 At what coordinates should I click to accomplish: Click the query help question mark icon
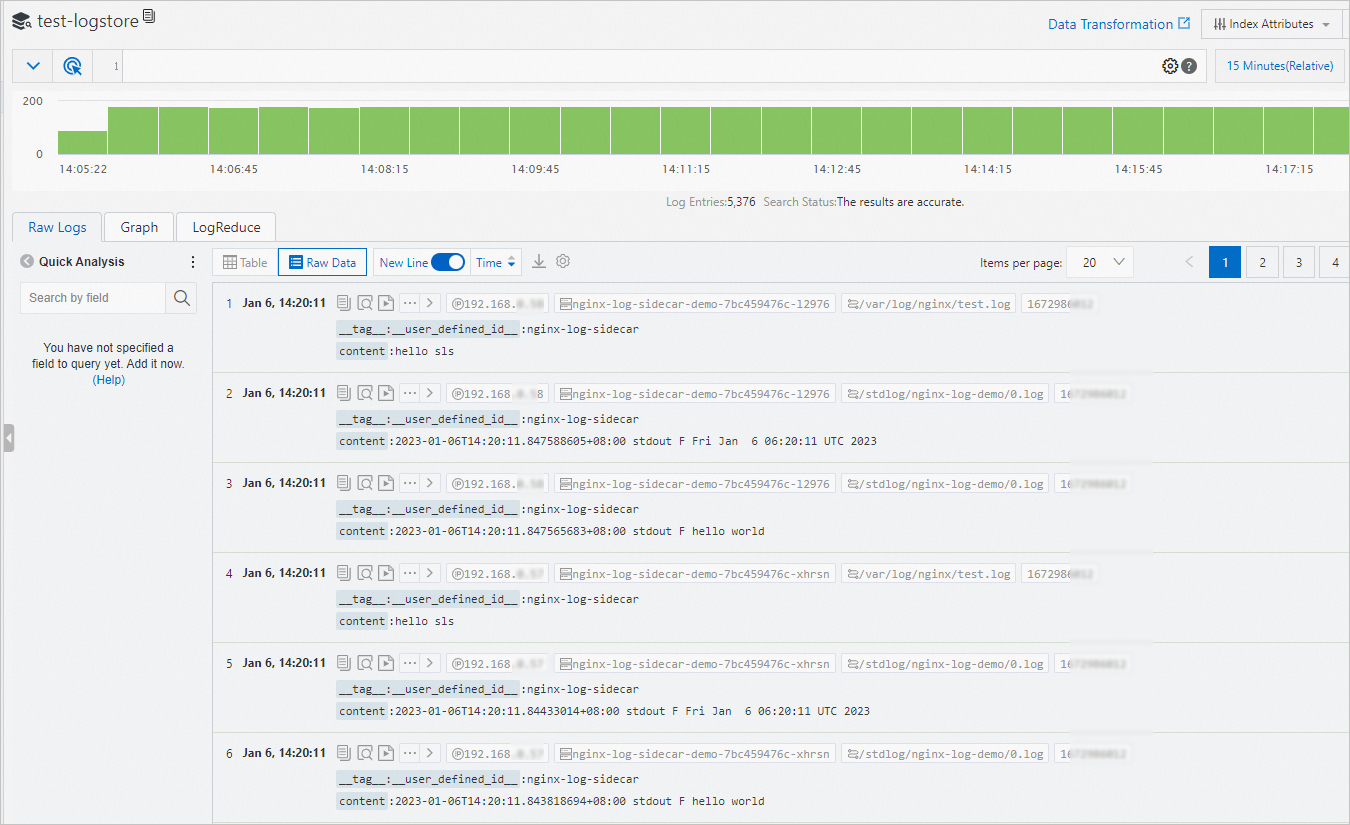click(1189, 66)
